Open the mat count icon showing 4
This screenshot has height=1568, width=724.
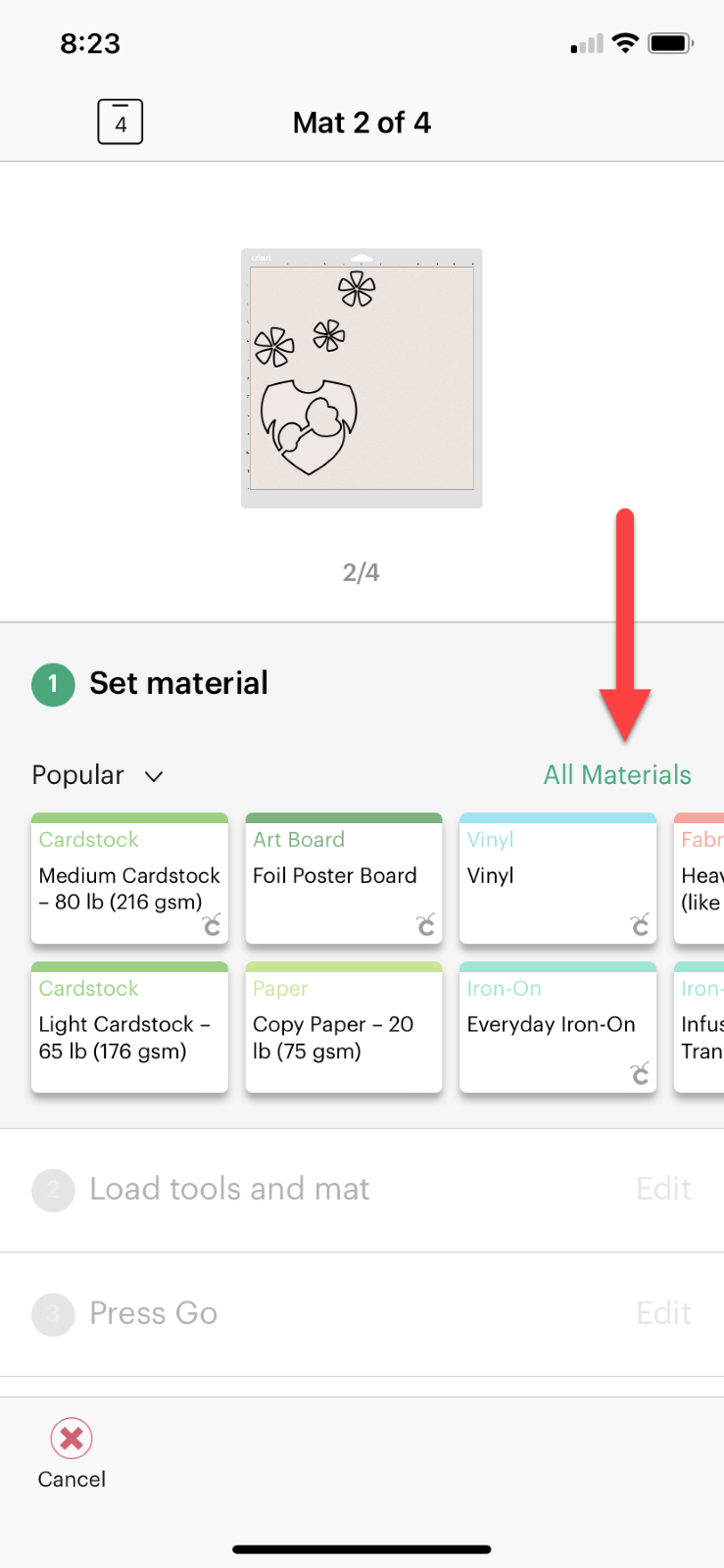pos(121,122)
